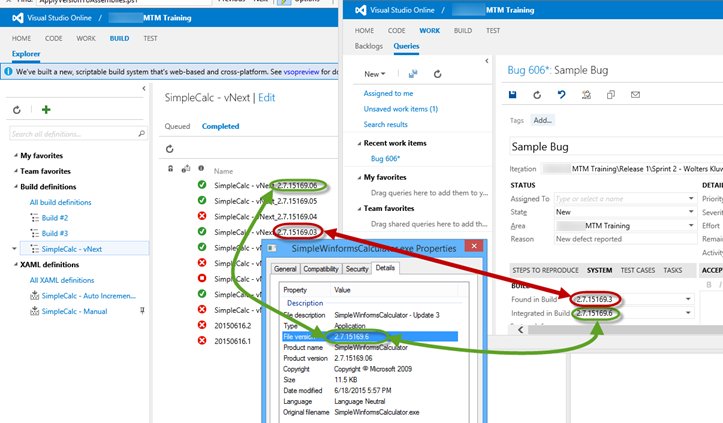723x423 pixels.
Task: Open the BUILD hub in the left window
Action: click(119, 38)
